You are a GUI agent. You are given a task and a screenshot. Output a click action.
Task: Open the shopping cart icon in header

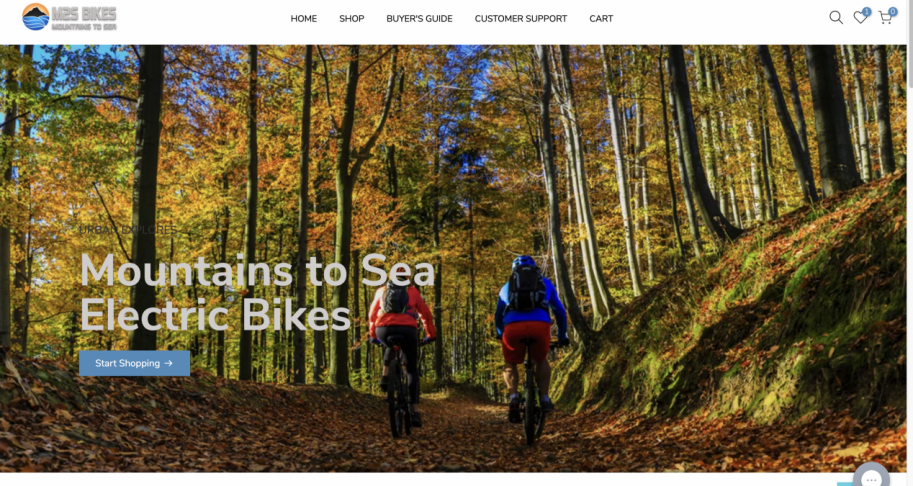tap(885, 18)
